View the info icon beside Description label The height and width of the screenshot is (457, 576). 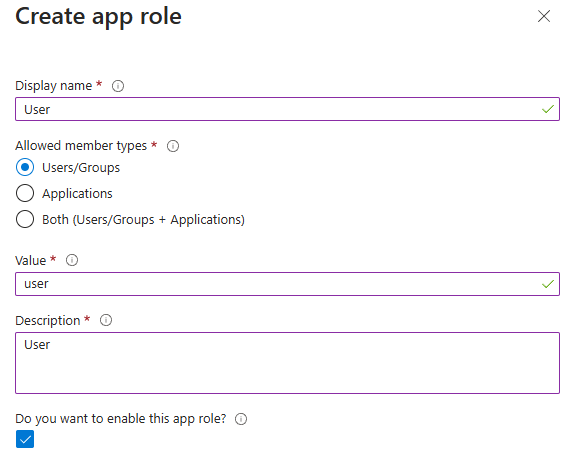106,320
